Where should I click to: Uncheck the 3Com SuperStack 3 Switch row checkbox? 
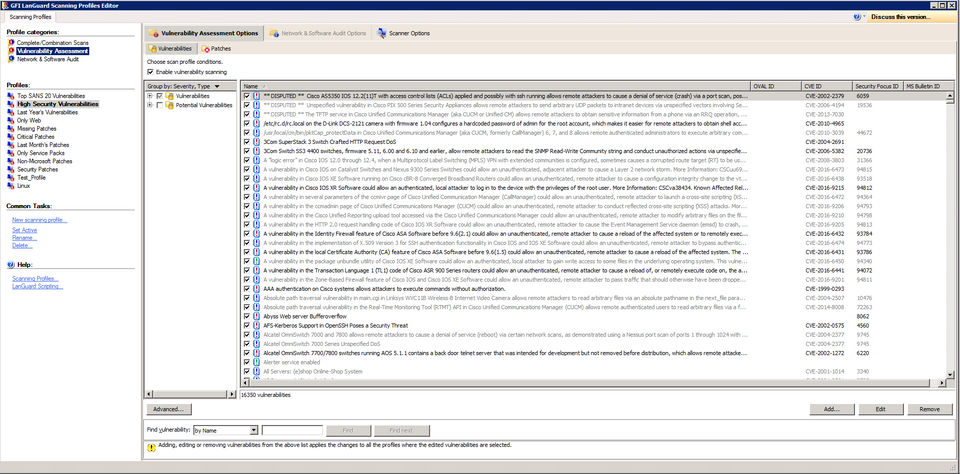[247, 141]
